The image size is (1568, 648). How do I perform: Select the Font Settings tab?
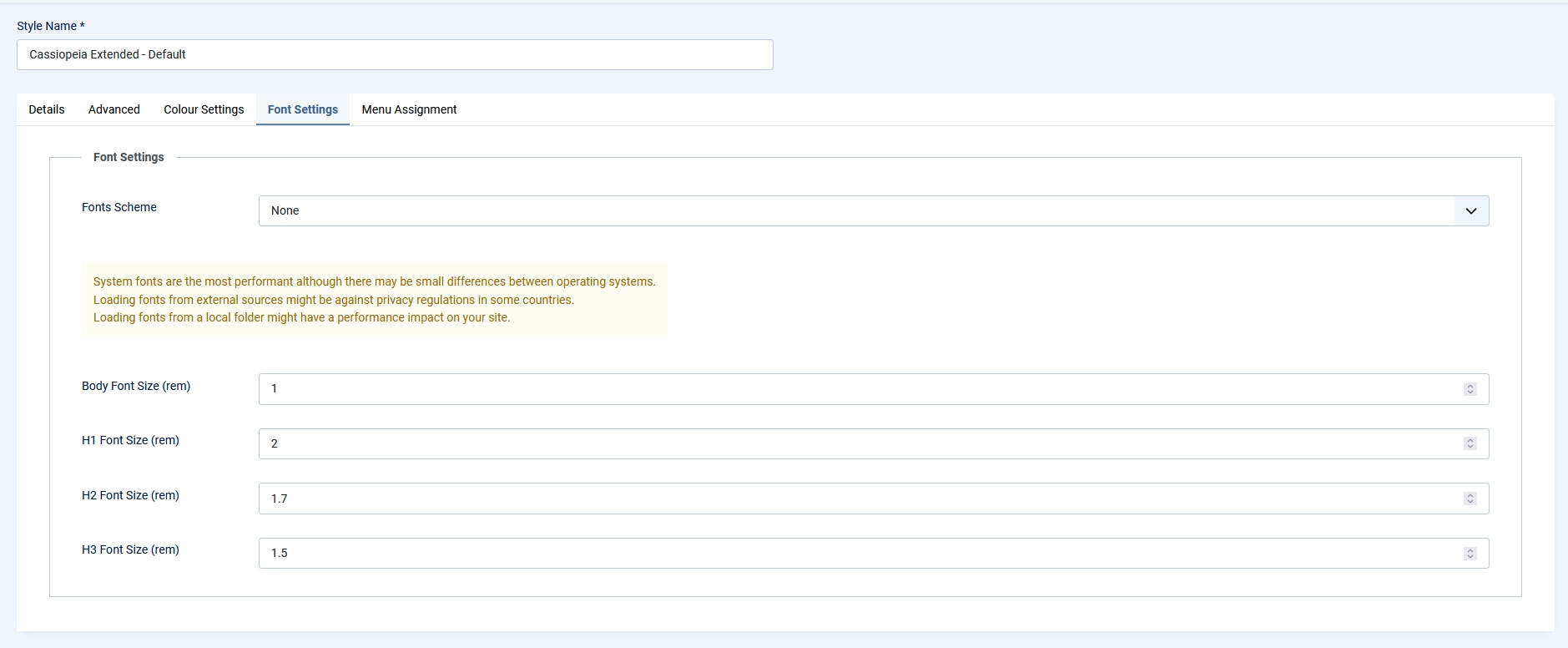click(x=303, y=109)
